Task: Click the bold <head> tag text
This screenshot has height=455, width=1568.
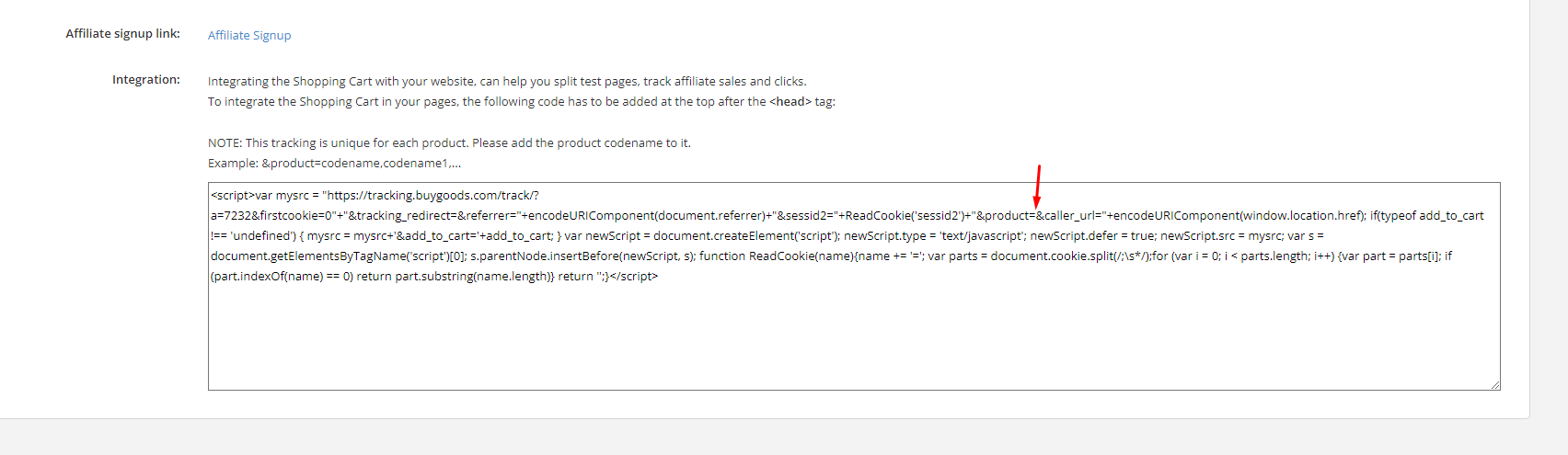Action: pyautogui.click(x=790, y=102)
